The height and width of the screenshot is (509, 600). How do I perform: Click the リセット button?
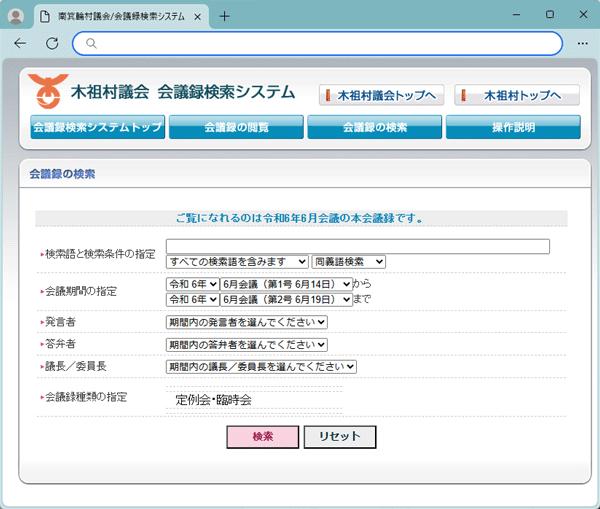click(x=340, y=437)
